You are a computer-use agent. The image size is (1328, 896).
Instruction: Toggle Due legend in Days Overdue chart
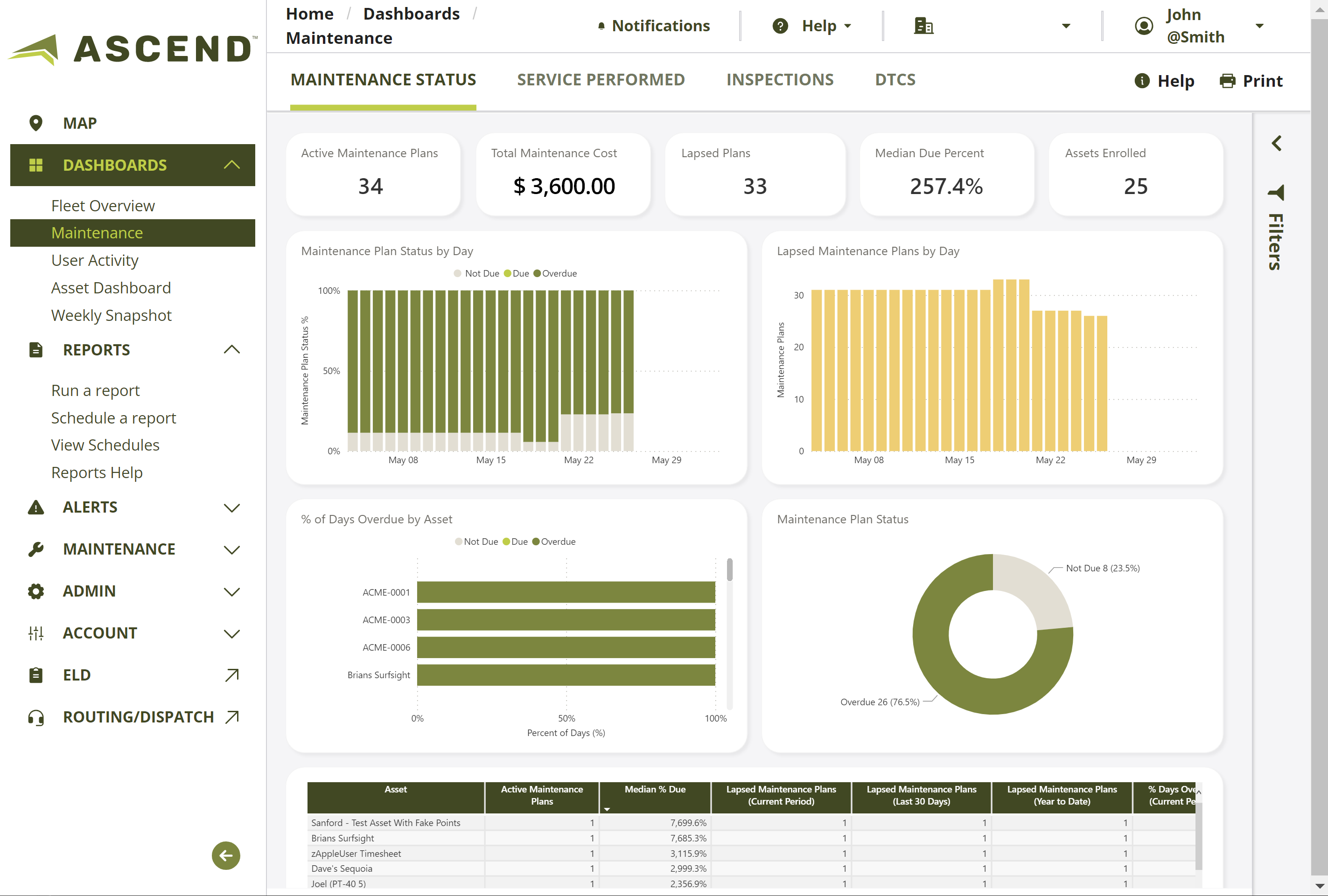click(515, 542)
